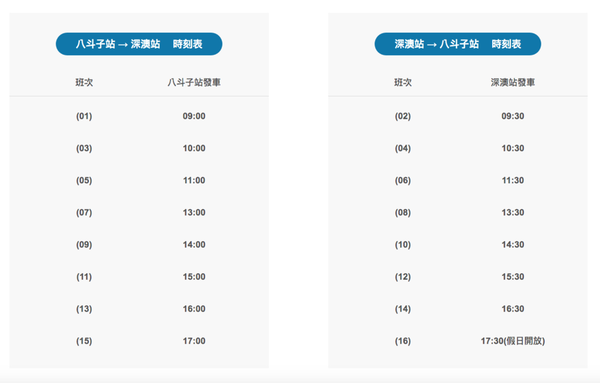Select the 09:30 departure time
The image size is (600, 383).
[x=513, y=116]
